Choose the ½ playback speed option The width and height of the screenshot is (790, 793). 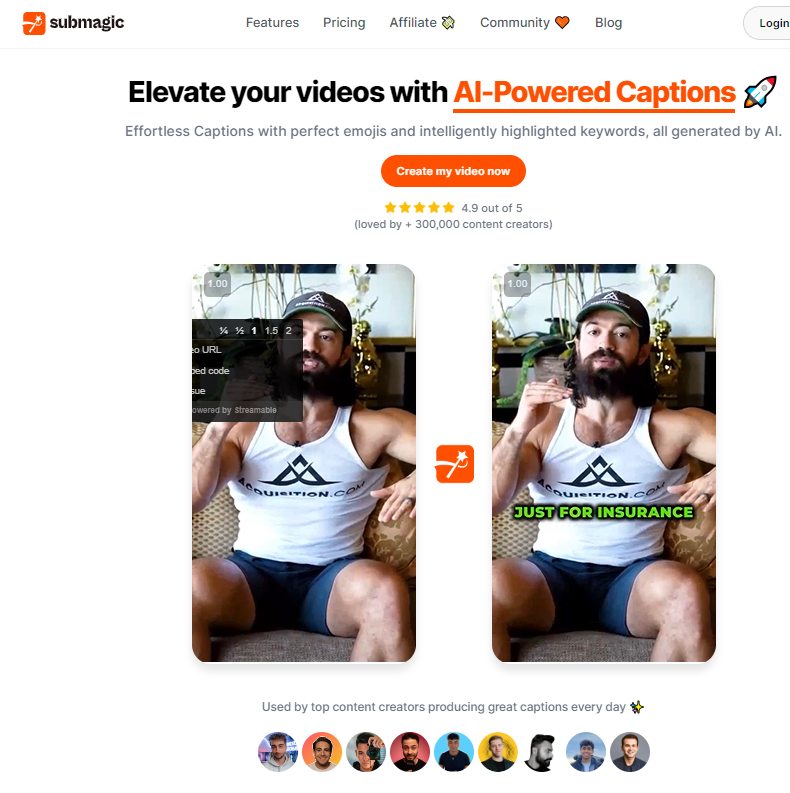240,331
